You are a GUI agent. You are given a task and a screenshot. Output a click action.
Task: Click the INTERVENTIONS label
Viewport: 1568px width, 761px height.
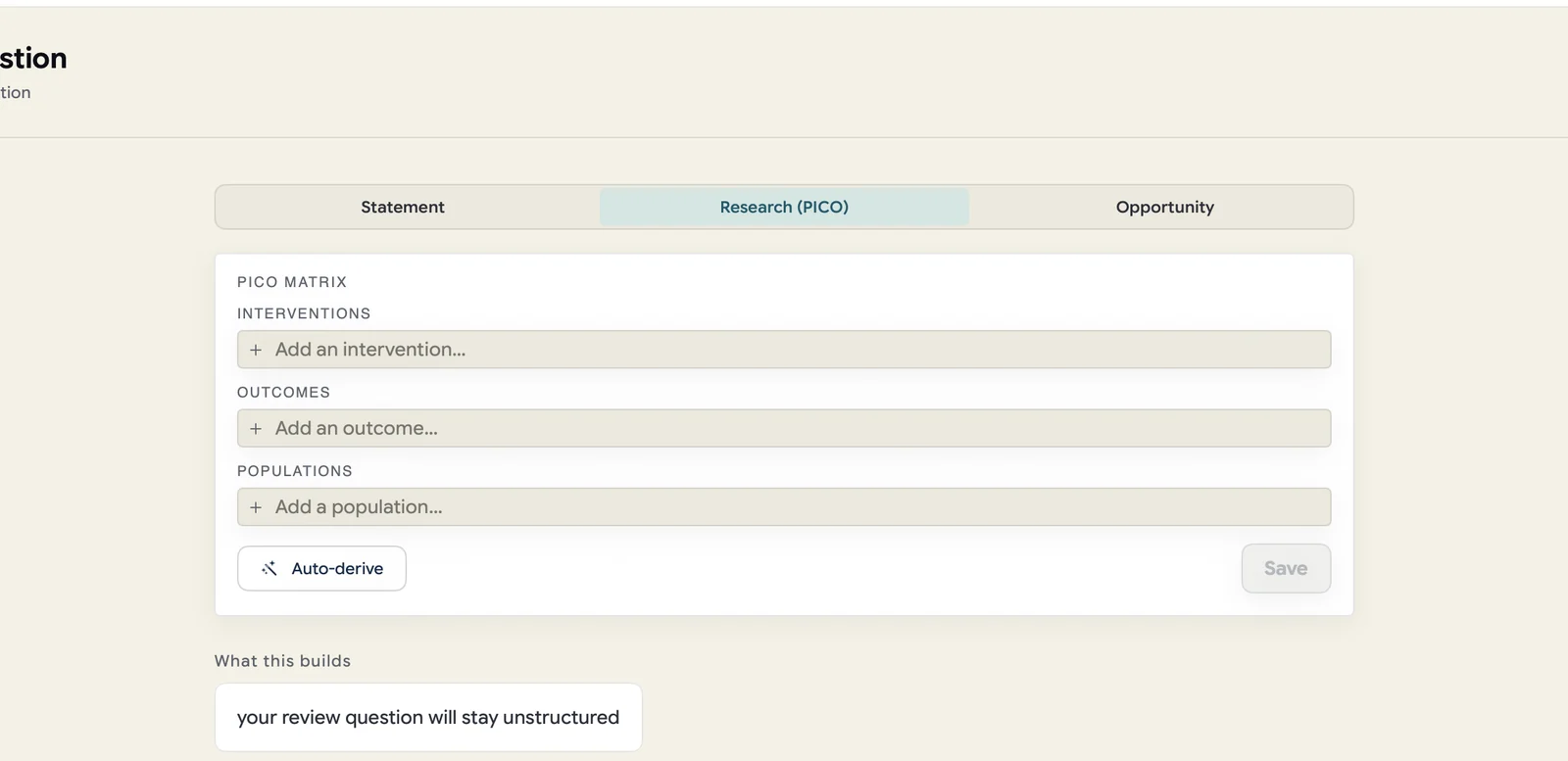click(x=304, y=313)
